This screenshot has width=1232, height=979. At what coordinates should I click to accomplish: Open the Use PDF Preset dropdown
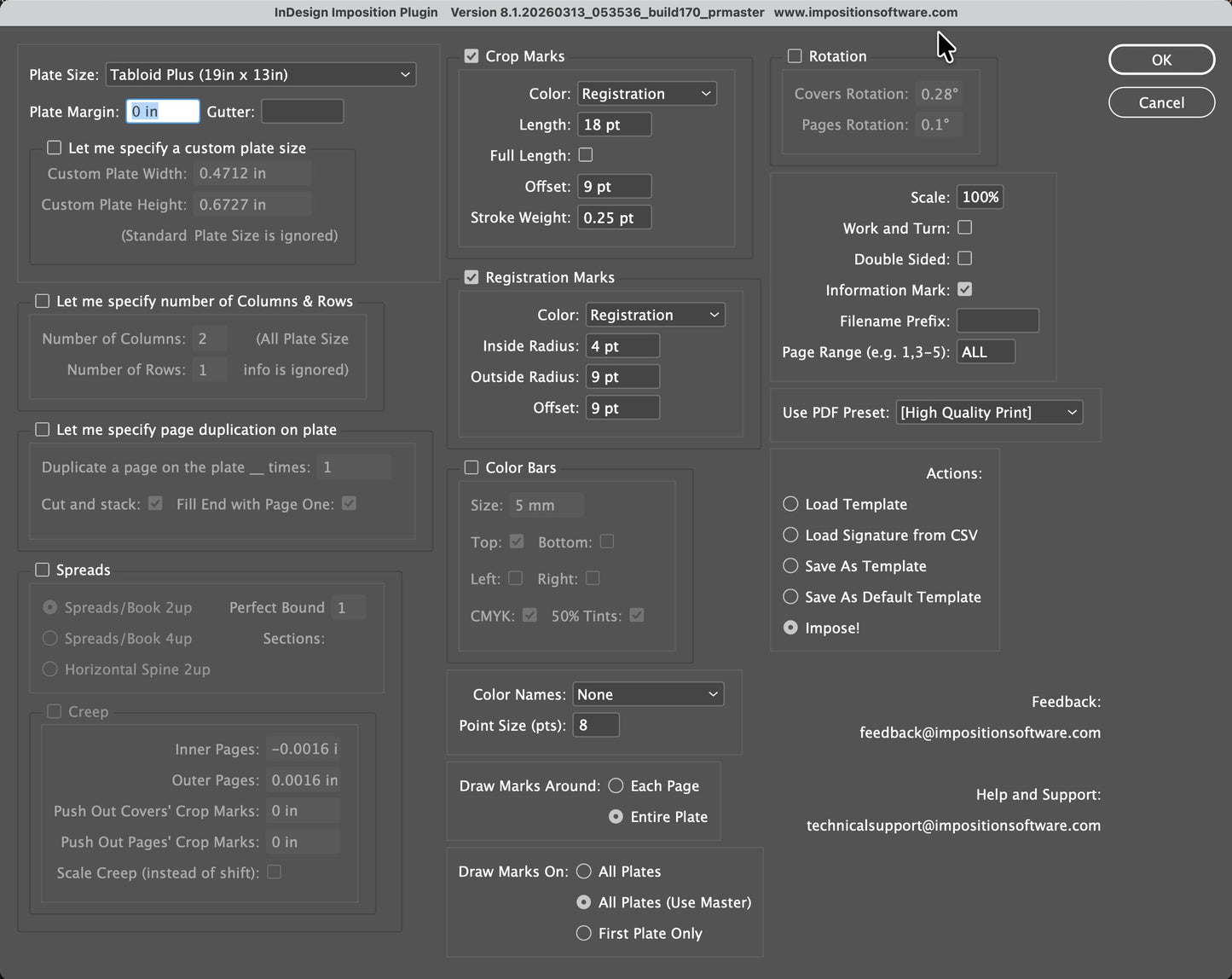tap(988, 412)
